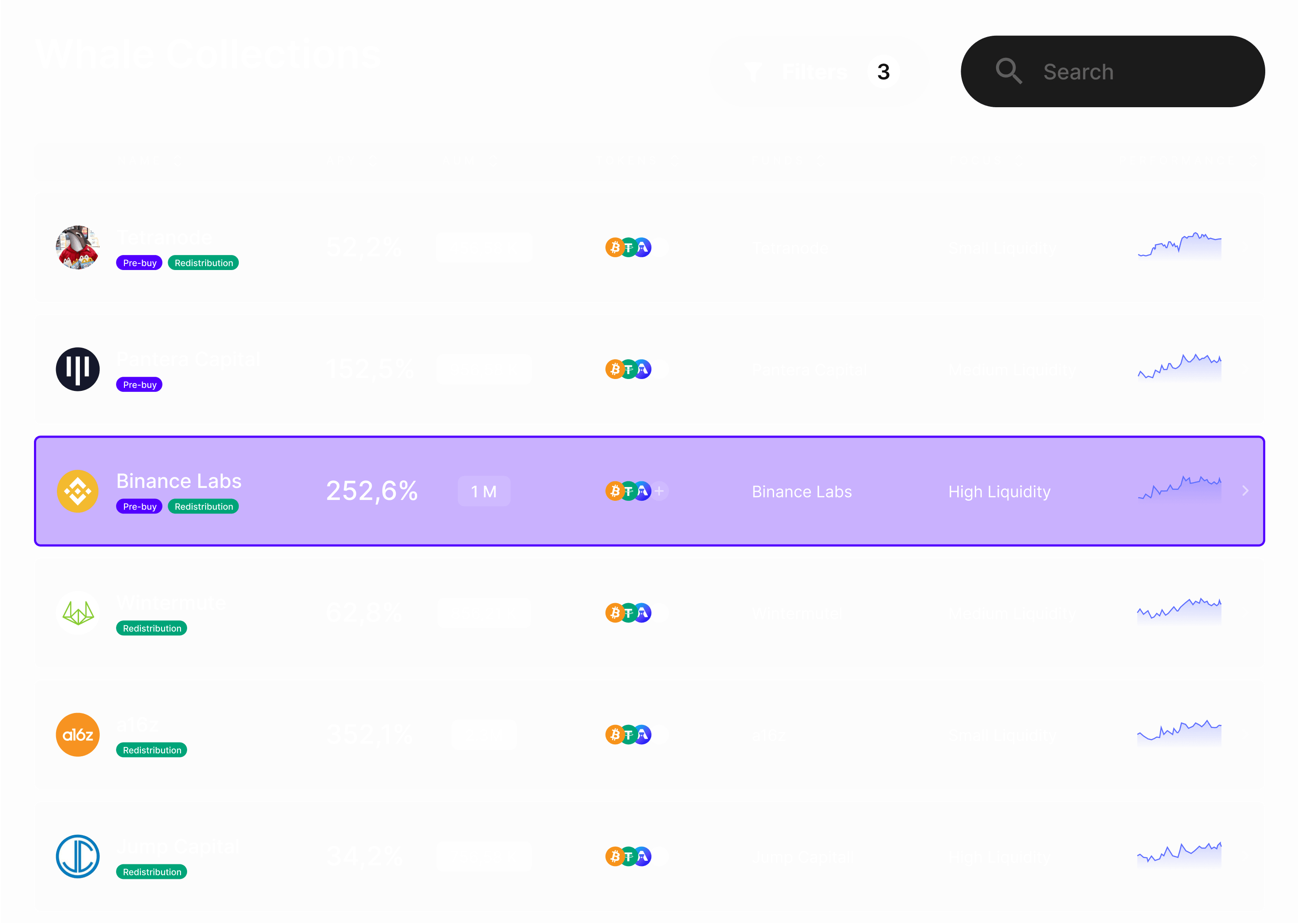Select the a16z logo icon
Viewport: 1316px width, 923px height.
(77, 735)
